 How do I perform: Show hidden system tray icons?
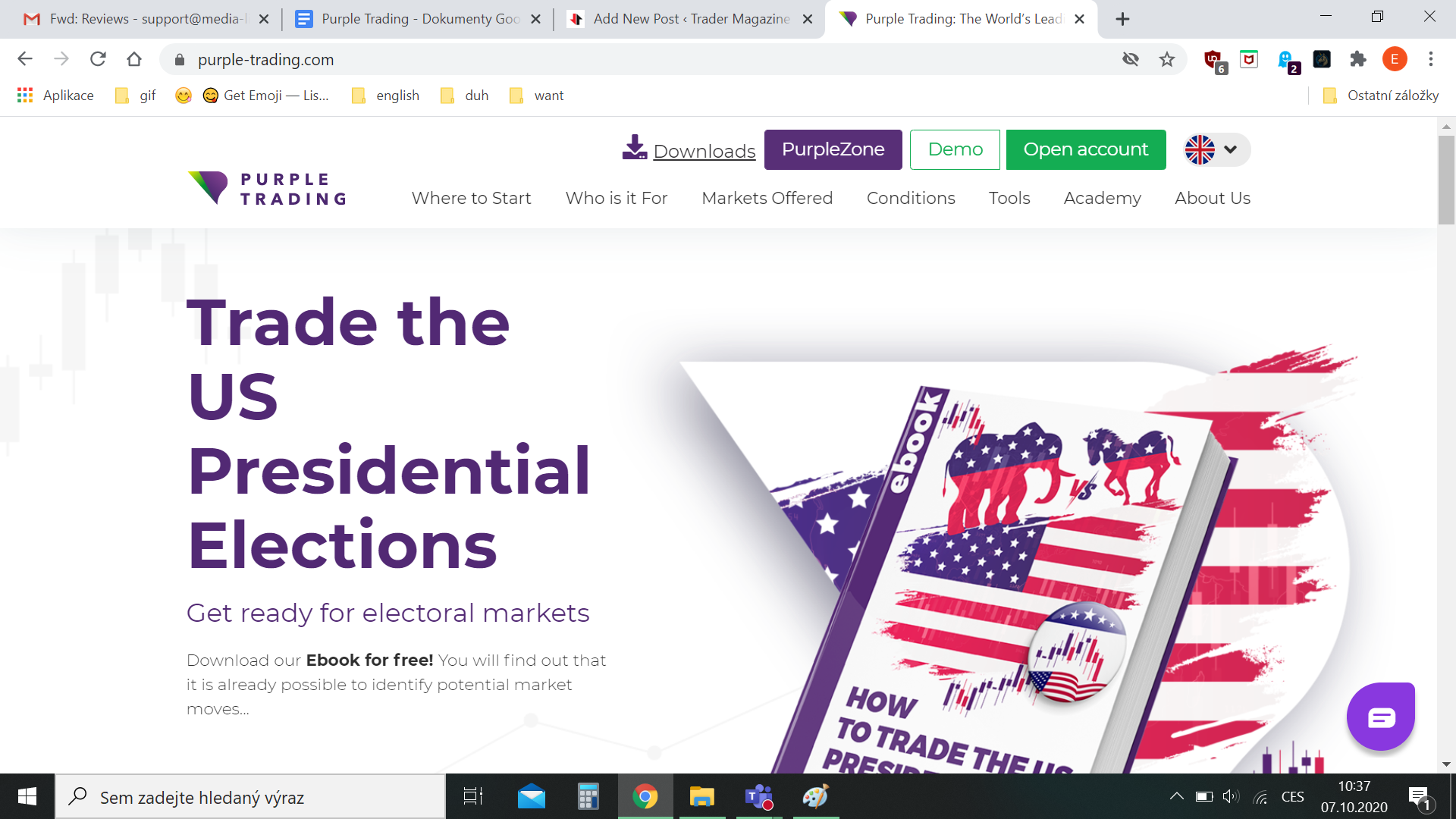click(1176, 796)
